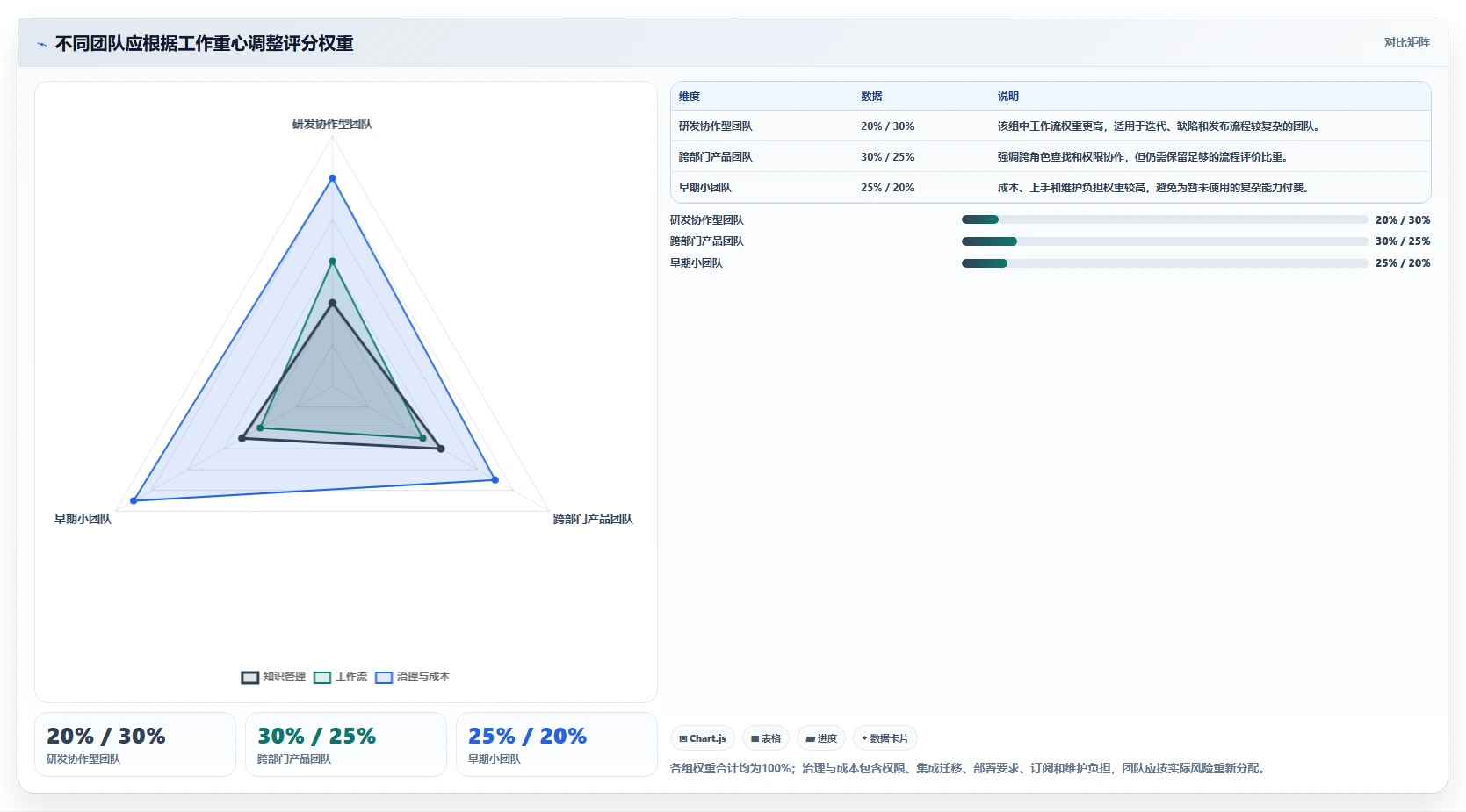Click the 数据 column header

point(871,97)
